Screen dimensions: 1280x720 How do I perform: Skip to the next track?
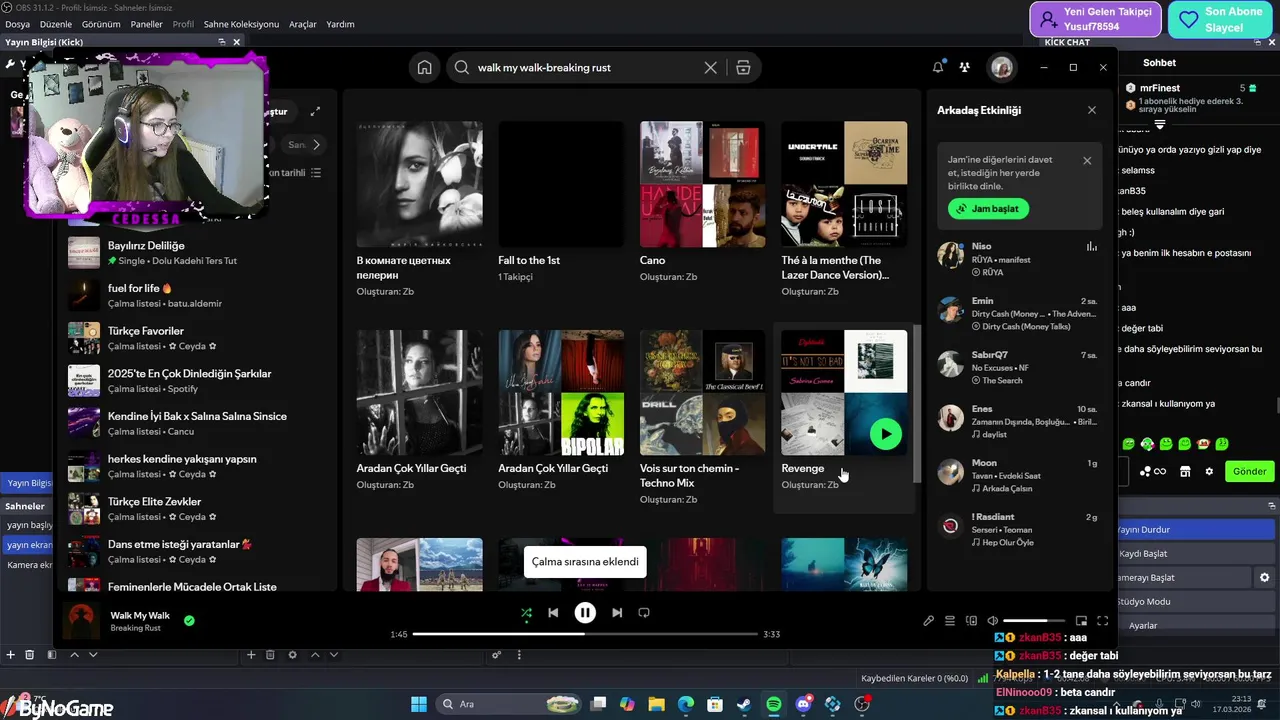[x=617, y=612]
